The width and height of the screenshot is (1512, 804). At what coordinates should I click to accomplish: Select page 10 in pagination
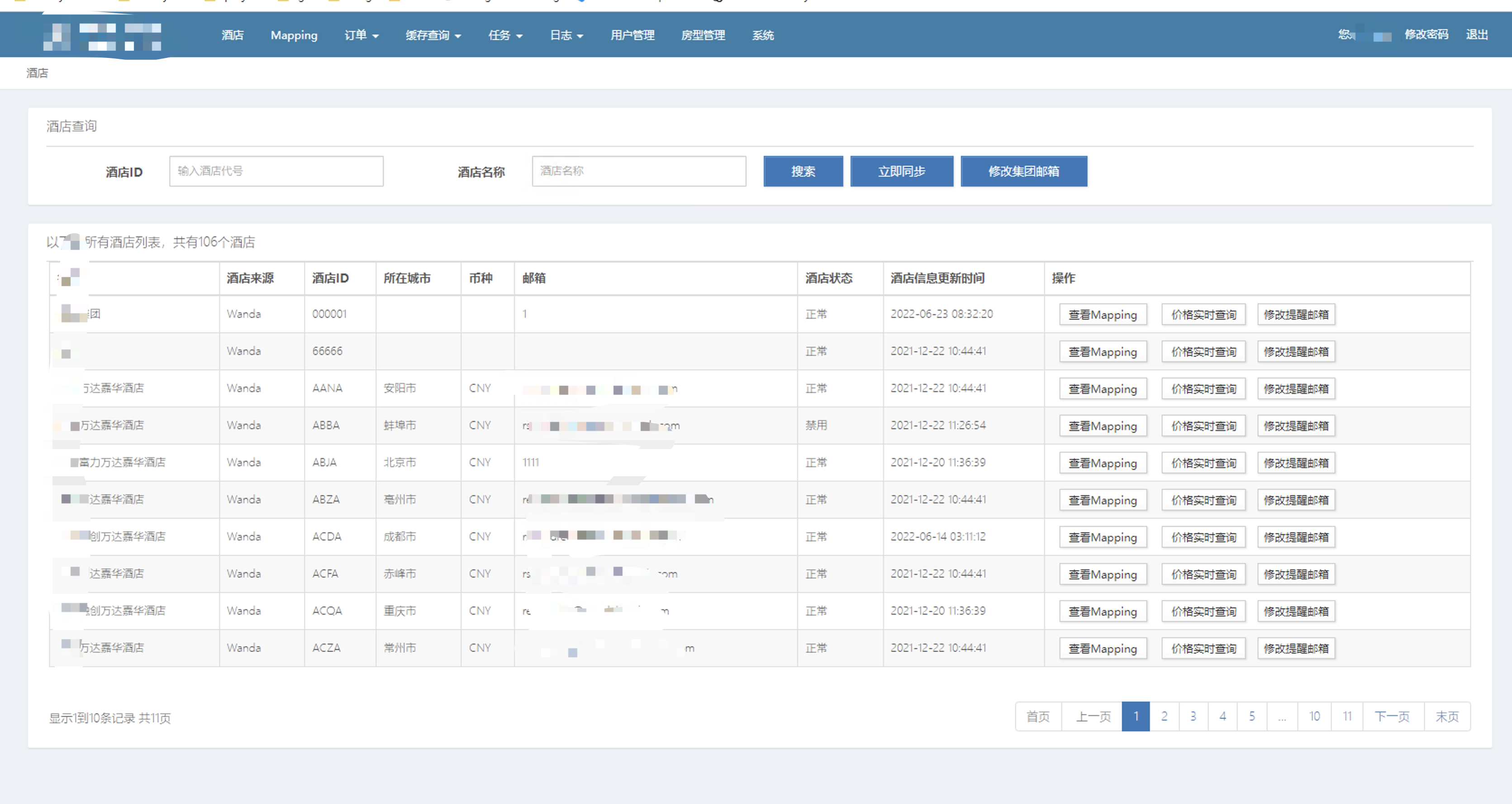point(1314,716)
